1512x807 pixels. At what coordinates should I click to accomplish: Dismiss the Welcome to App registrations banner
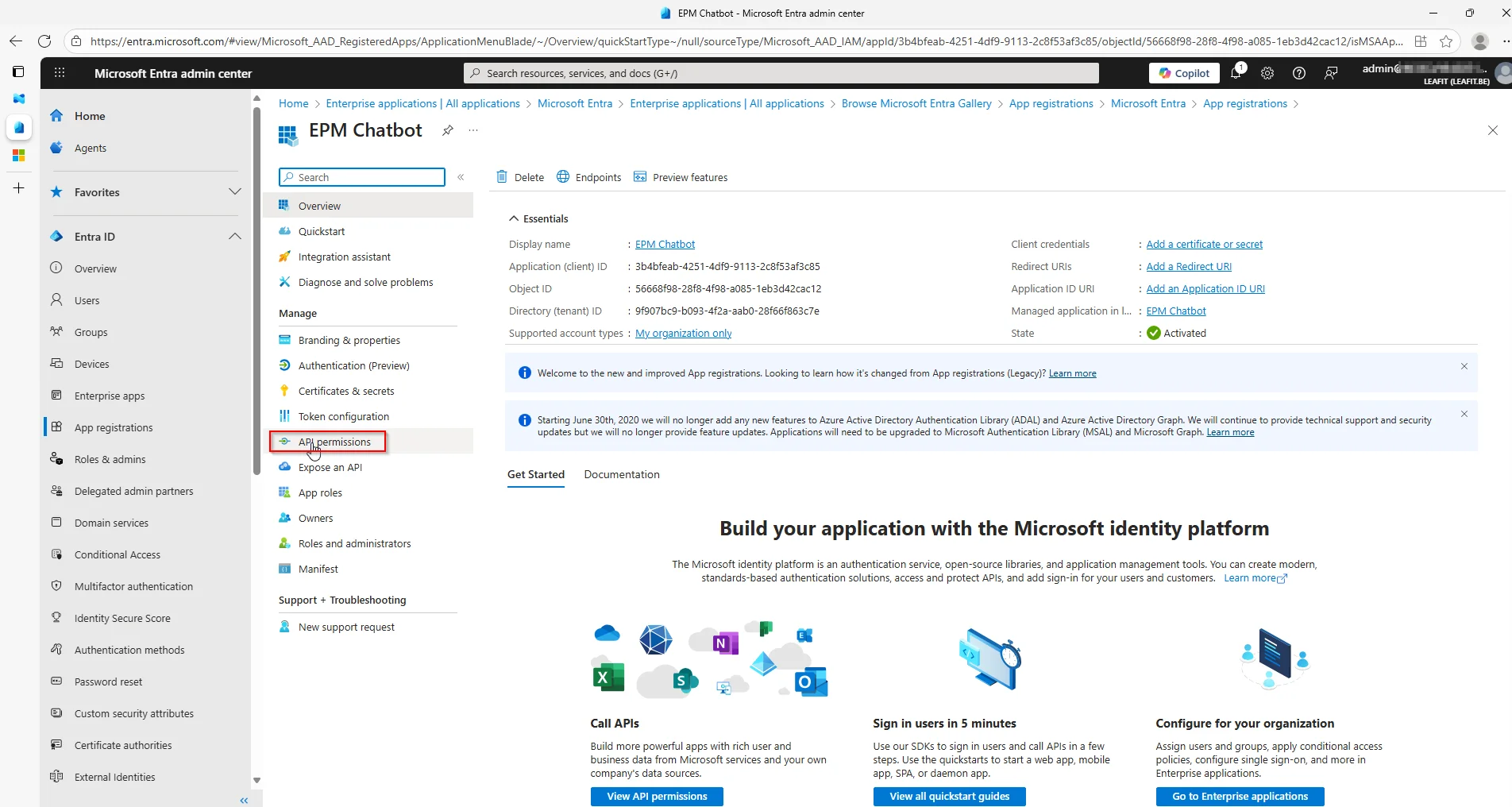point(1464,366)
